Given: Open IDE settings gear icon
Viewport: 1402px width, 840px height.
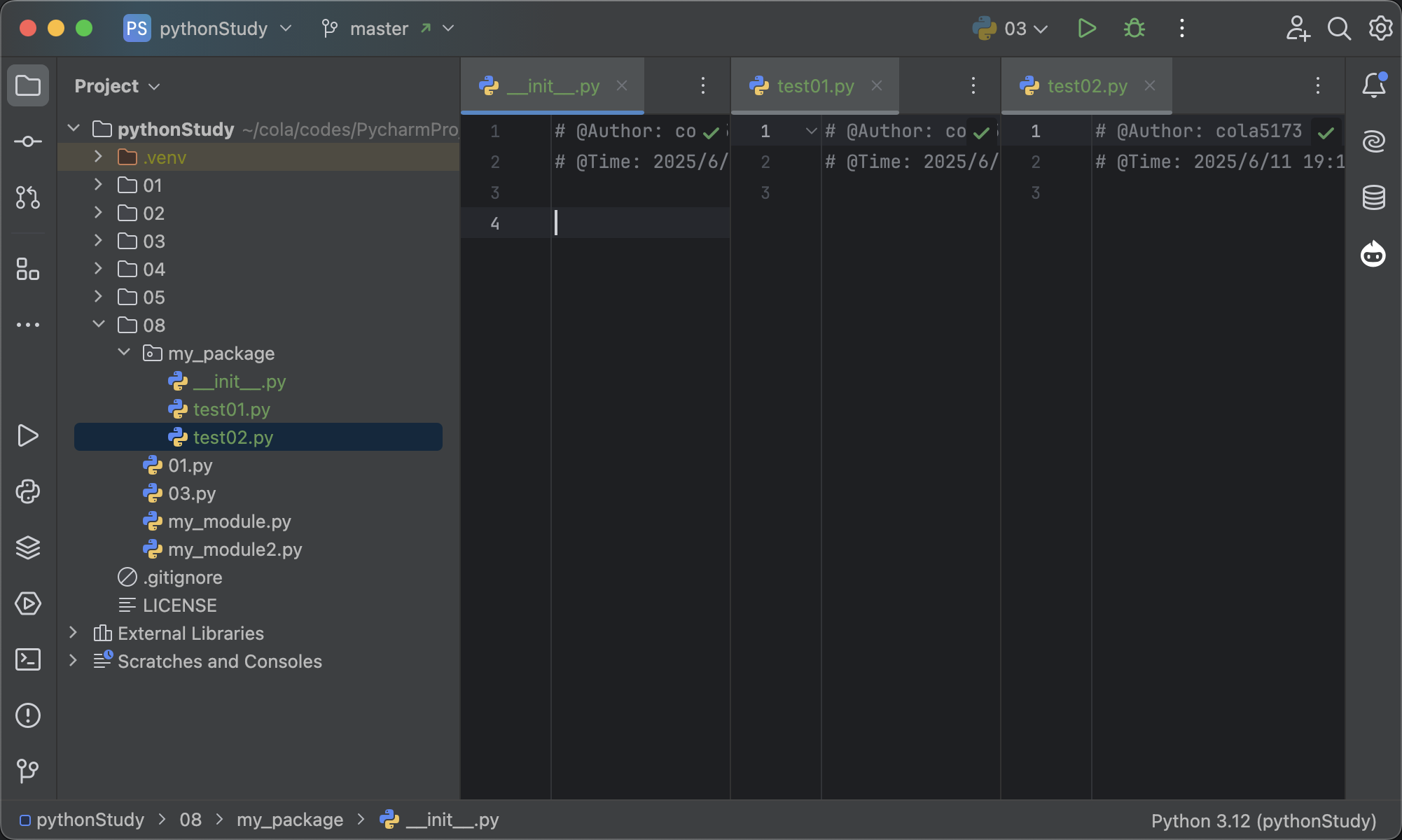Looking at the screenshot, I should pyautogui.click(x=1380, y=29).
